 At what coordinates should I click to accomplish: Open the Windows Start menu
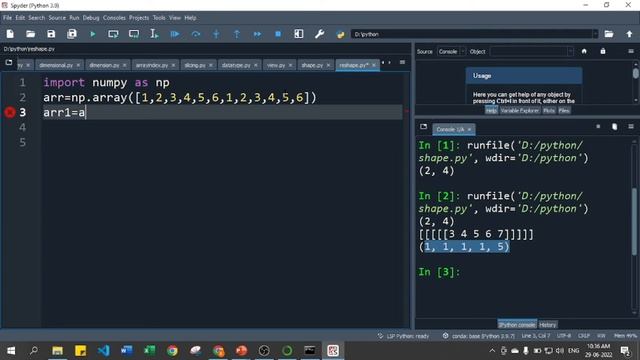11,351
